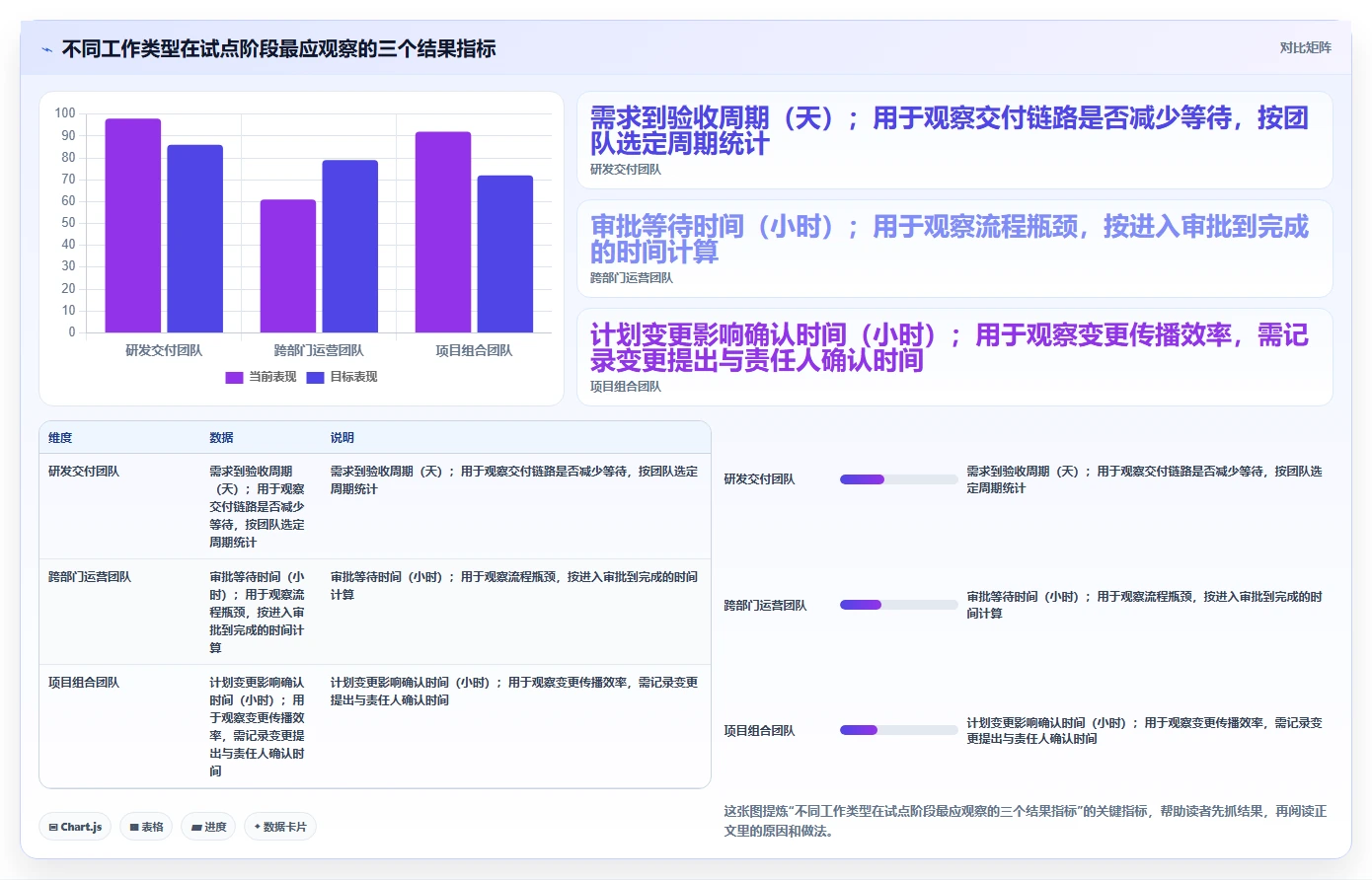1372x880 pixels.
Task: Click the Chart.js tag
Action: pyautogui.click(x=75, y=827)
